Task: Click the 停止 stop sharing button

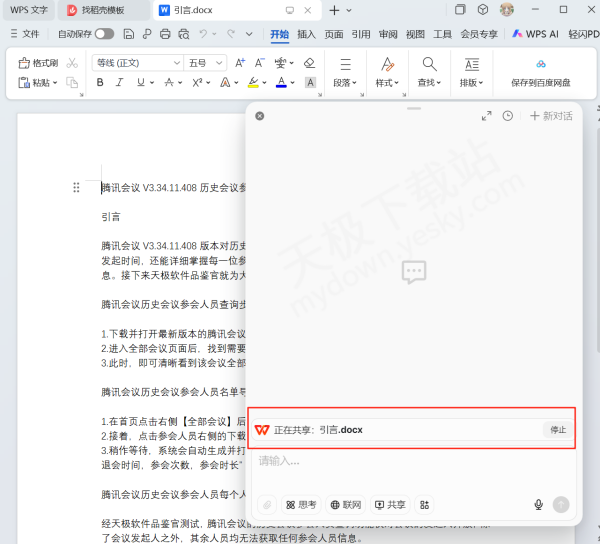Action: click(558, 430)
